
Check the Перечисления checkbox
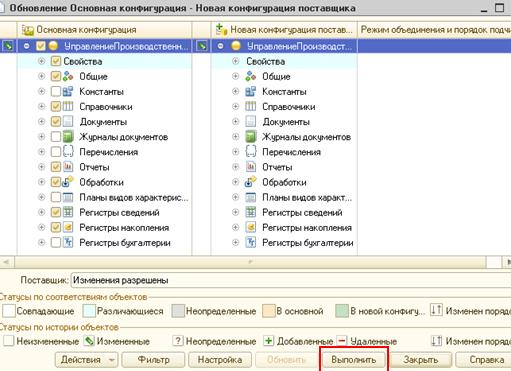[x=56, y=152]
